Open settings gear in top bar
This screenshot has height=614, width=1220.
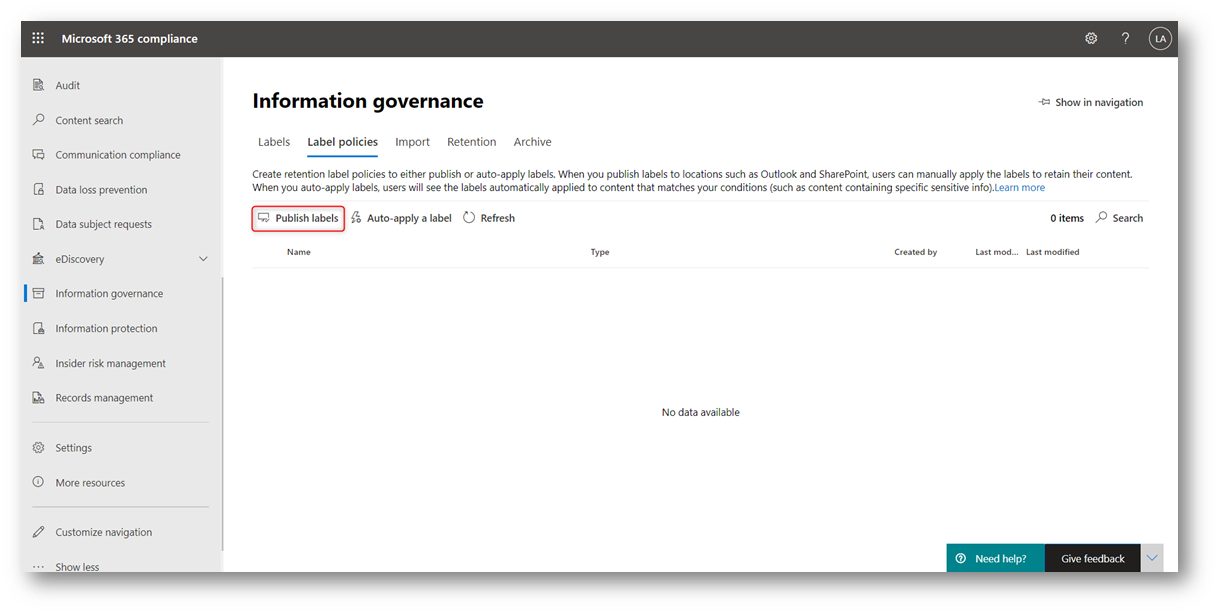(1091, 39)
